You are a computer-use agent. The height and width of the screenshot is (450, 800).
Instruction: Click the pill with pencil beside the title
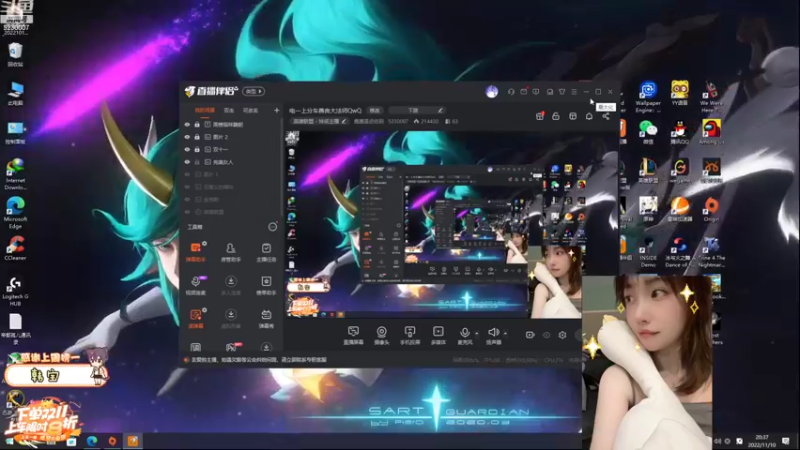[x=417, y=110]
